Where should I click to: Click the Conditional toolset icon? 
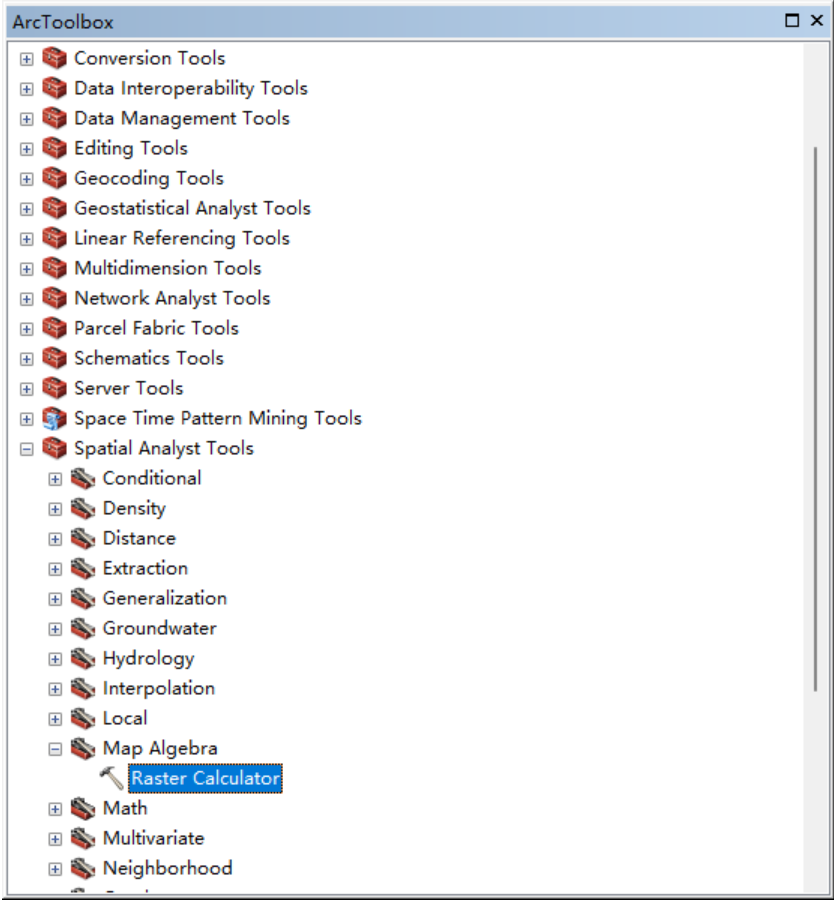pyautogui.click(x=83, y=478)
